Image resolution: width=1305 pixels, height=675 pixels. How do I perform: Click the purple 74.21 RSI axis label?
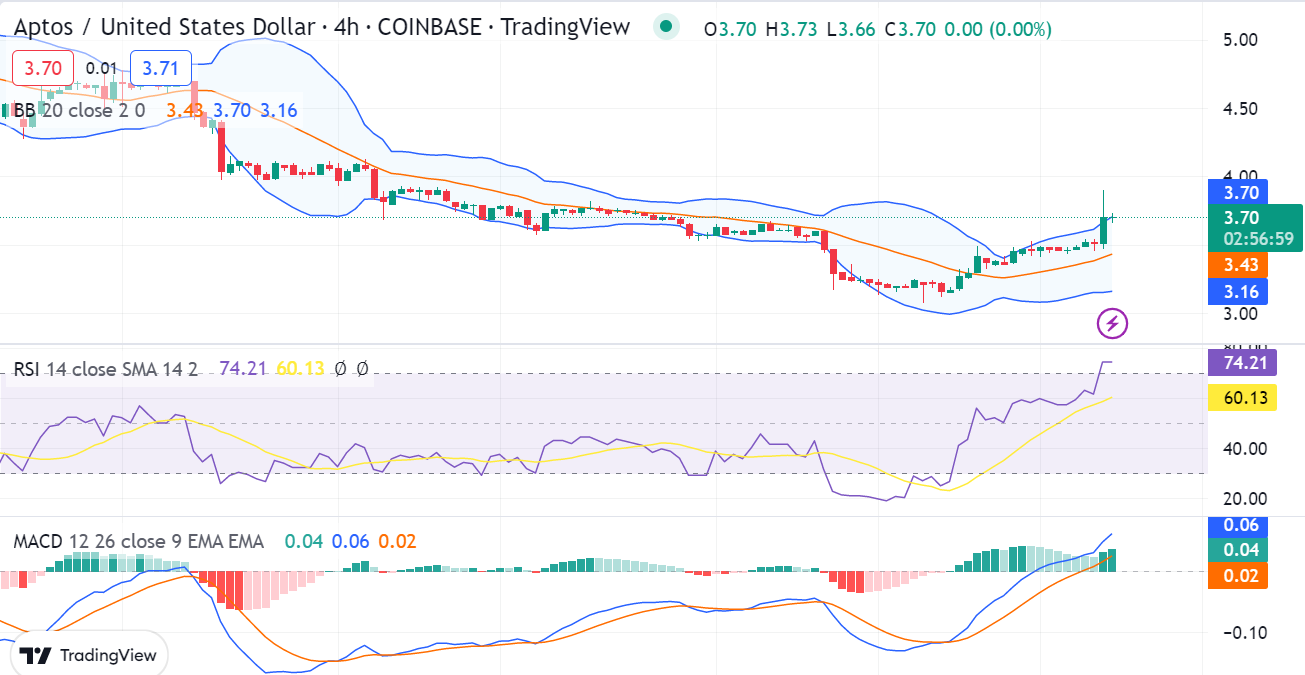[1242, 363]
